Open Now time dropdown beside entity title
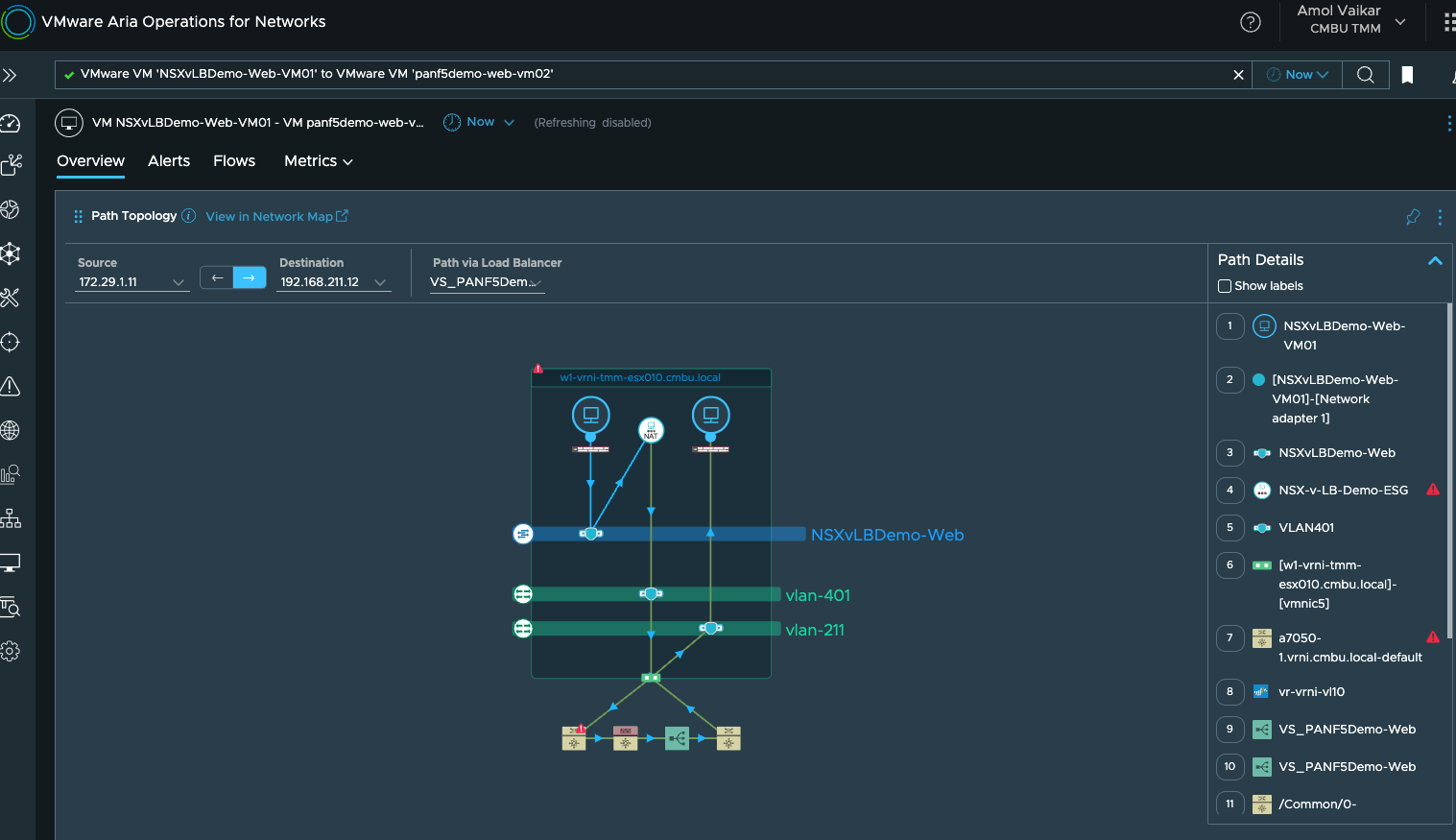The width and height of the screenshot is (1456, 840). click(x=479, y=122)
